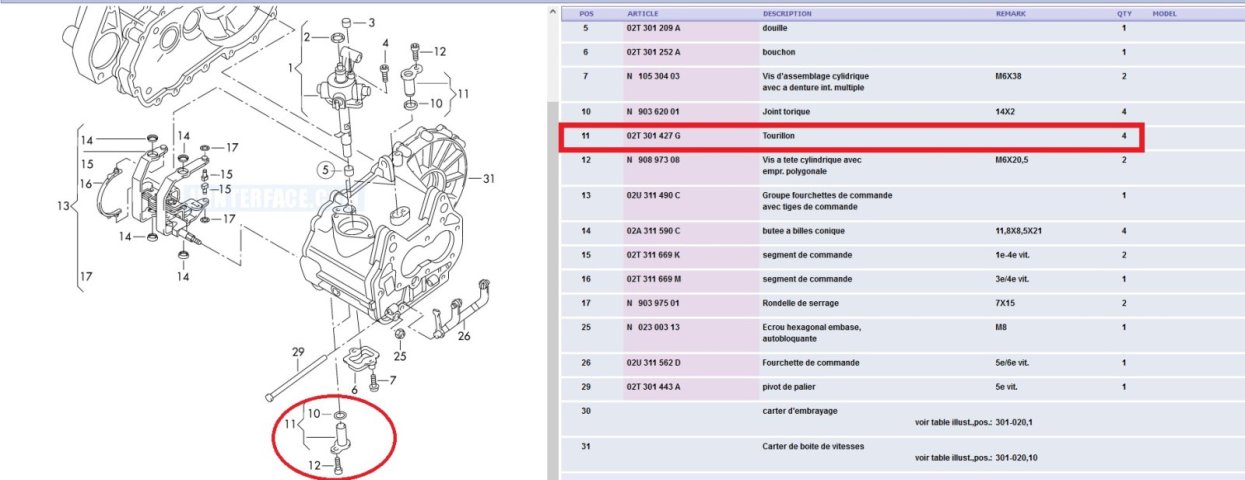Screen dimensions: 1245x480
Task: Select article number 02U 311 562 D
Action: (x=653, y=363)
